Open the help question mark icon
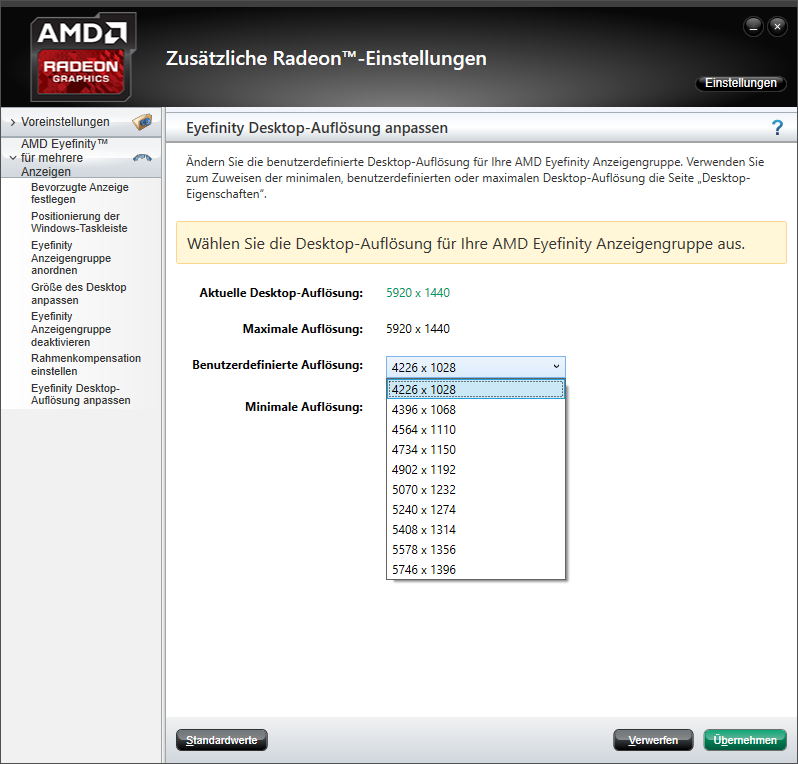798x764 pixels. 777,127
